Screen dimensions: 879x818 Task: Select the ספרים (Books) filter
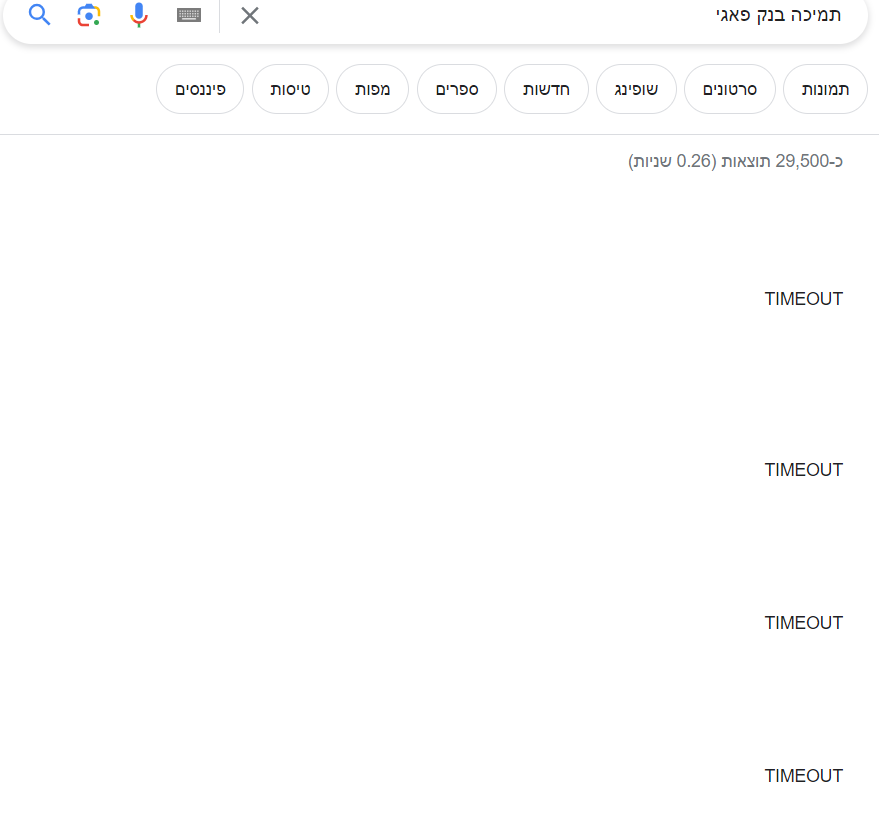[x=457, y=89]
